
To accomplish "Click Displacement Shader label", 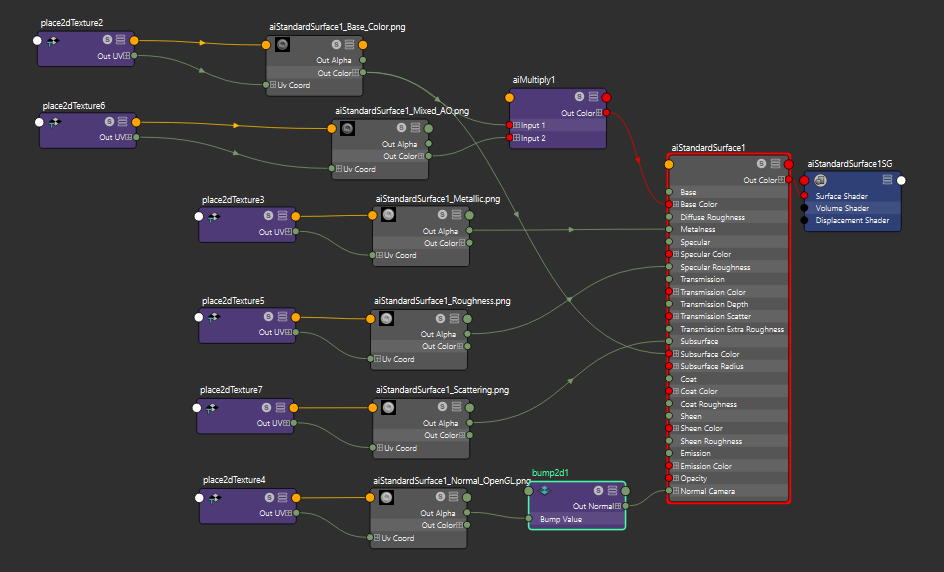I will pos(852,220).
